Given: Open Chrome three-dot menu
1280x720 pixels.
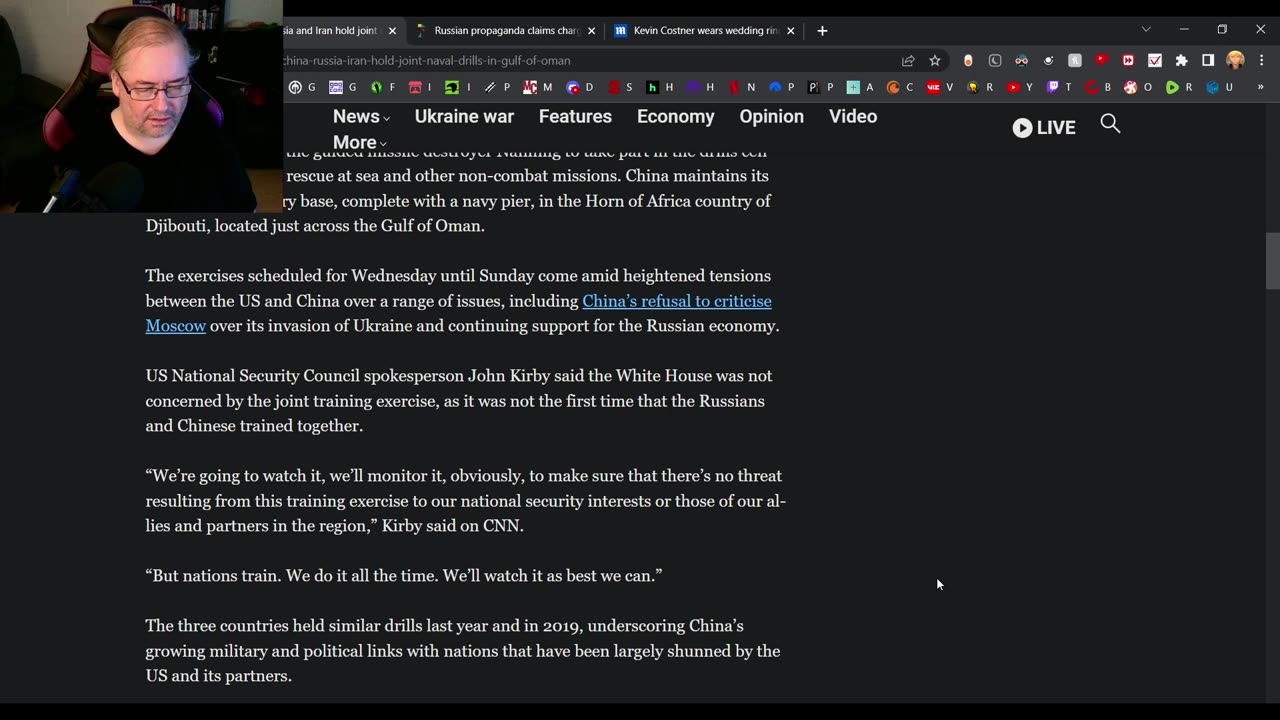Looking at the screenshot, I should coord(1261,60).
